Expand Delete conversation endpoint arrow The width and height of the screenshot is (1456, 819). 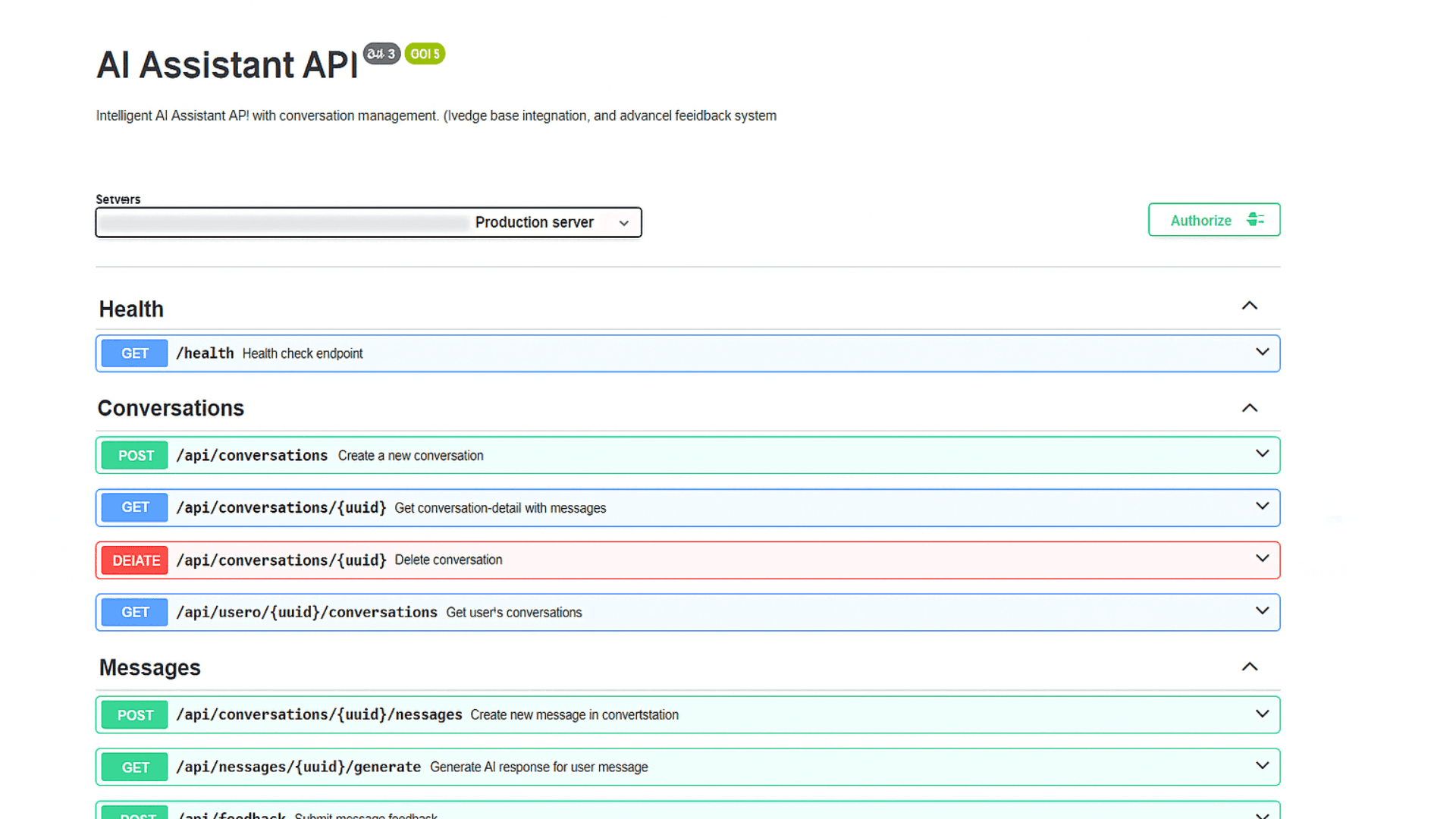(x=1262, y=559)
